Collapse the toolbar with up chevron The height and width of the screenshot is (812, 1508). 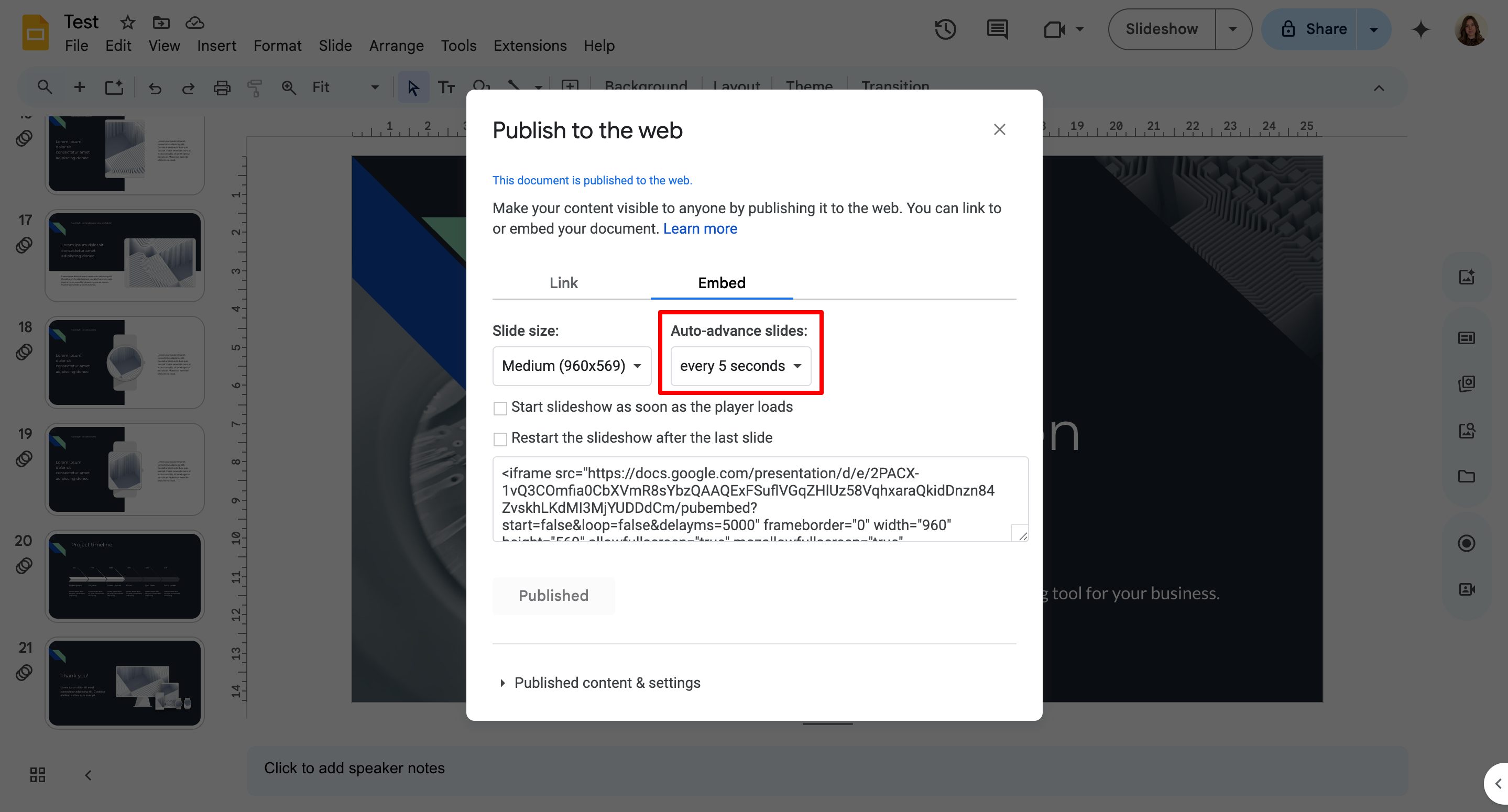[x=1379, y=89]
